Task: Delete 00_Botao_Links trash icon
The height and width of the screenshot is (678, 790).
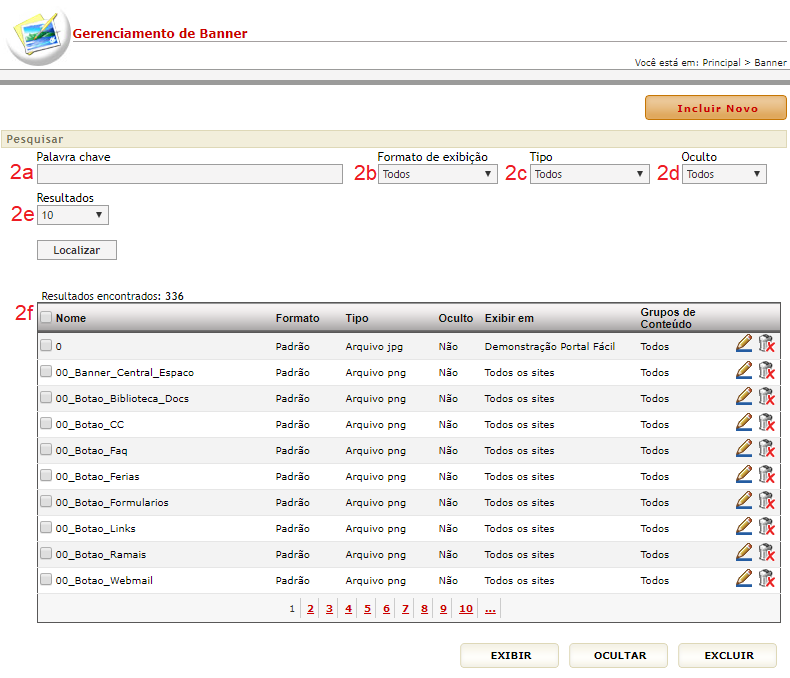Action: [x=766, y=527]
